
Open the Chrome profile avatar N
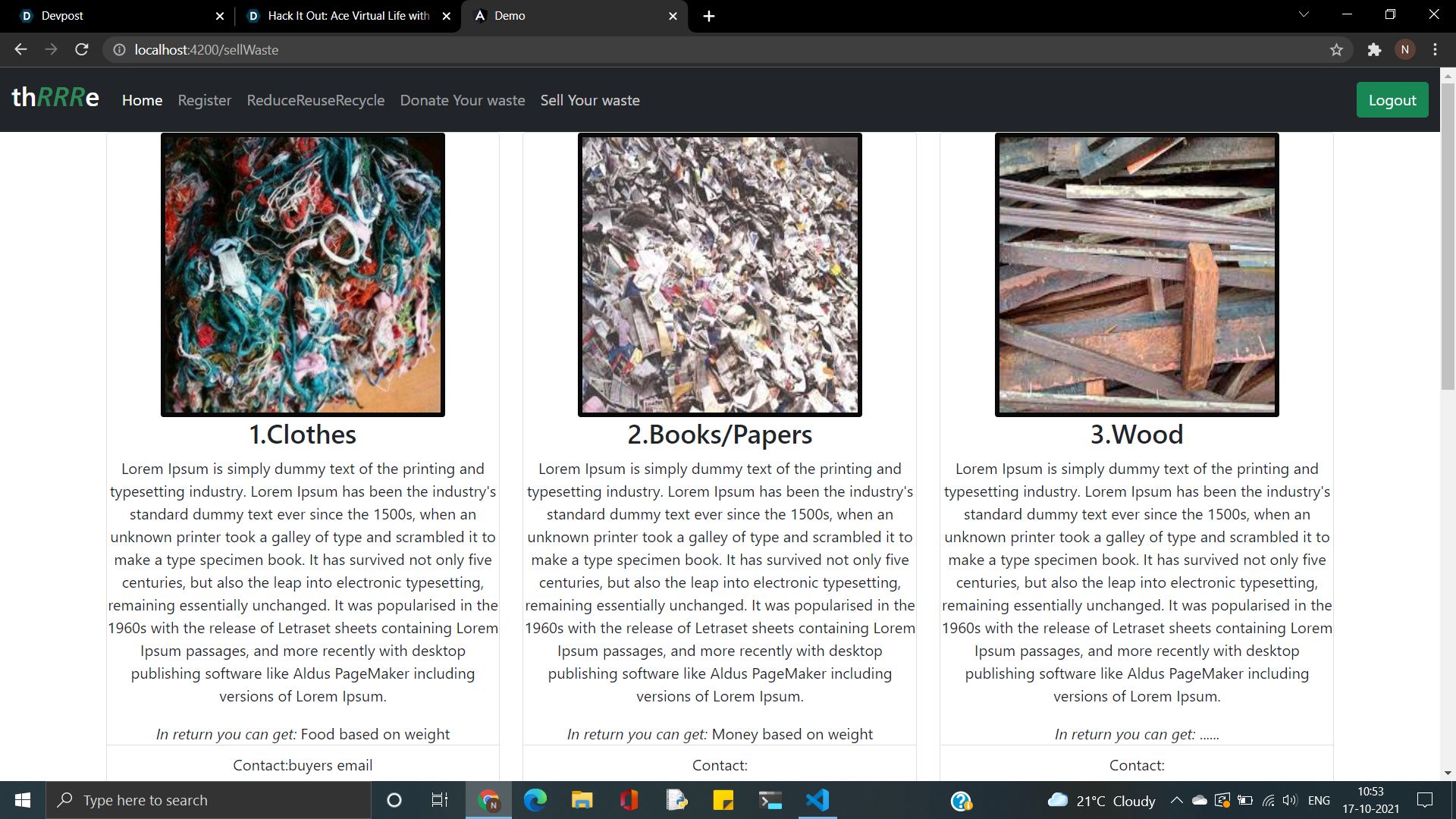(x=1404, y=50)
